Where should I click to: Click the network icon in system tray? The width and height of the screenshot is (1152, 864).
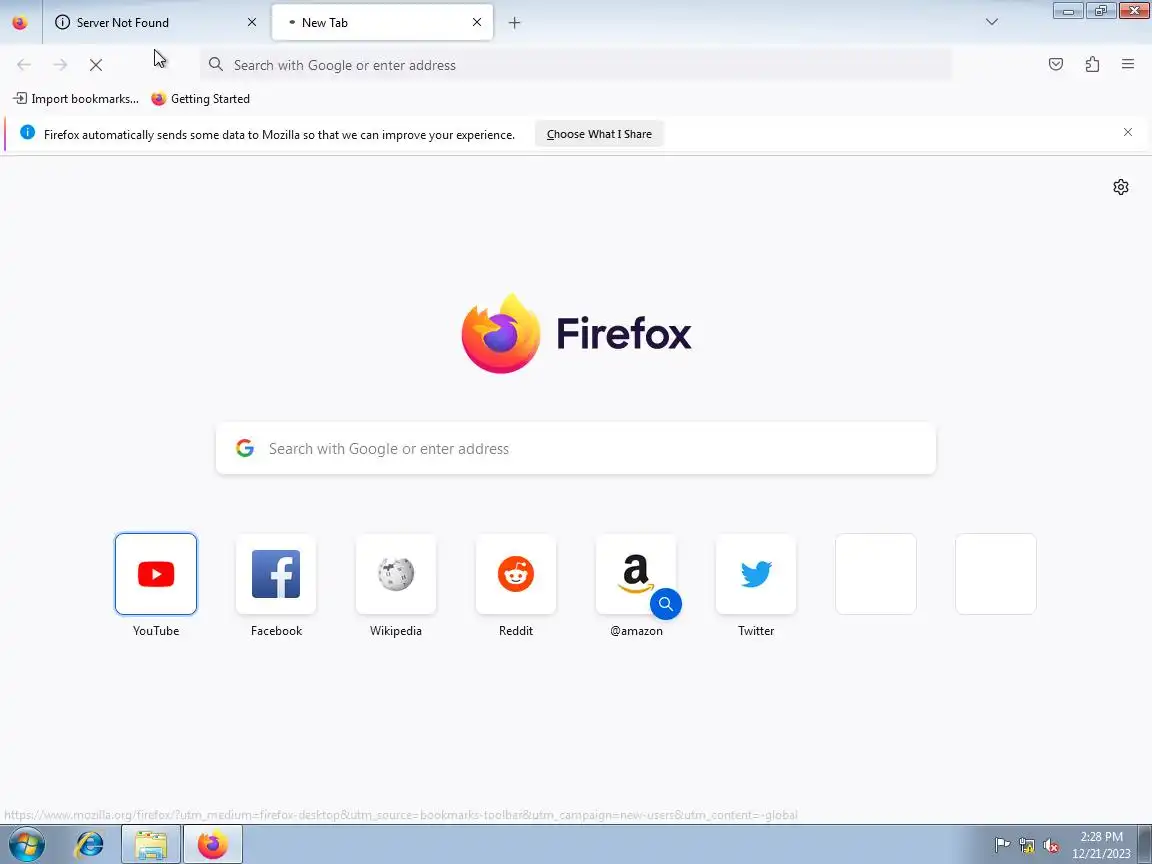[1026, 846]
